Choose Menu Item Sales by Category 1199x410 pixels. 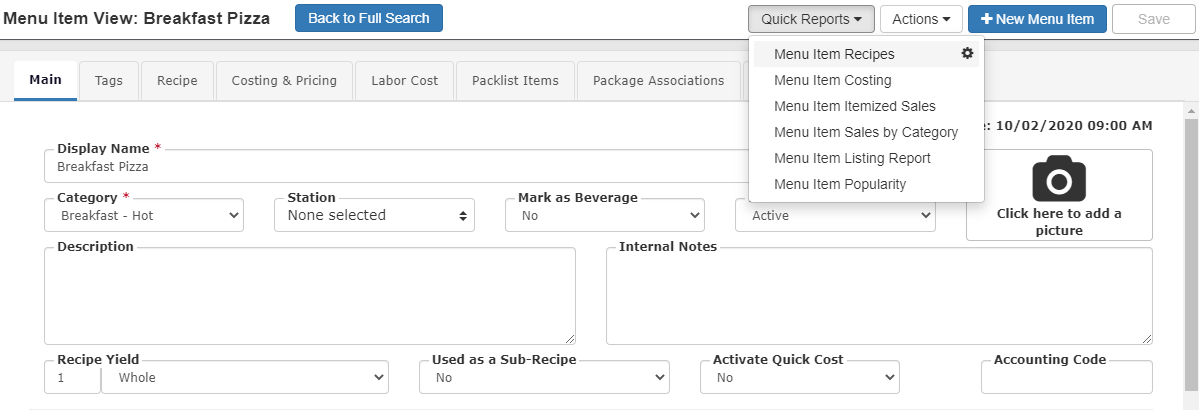click(x=866, y=132)
